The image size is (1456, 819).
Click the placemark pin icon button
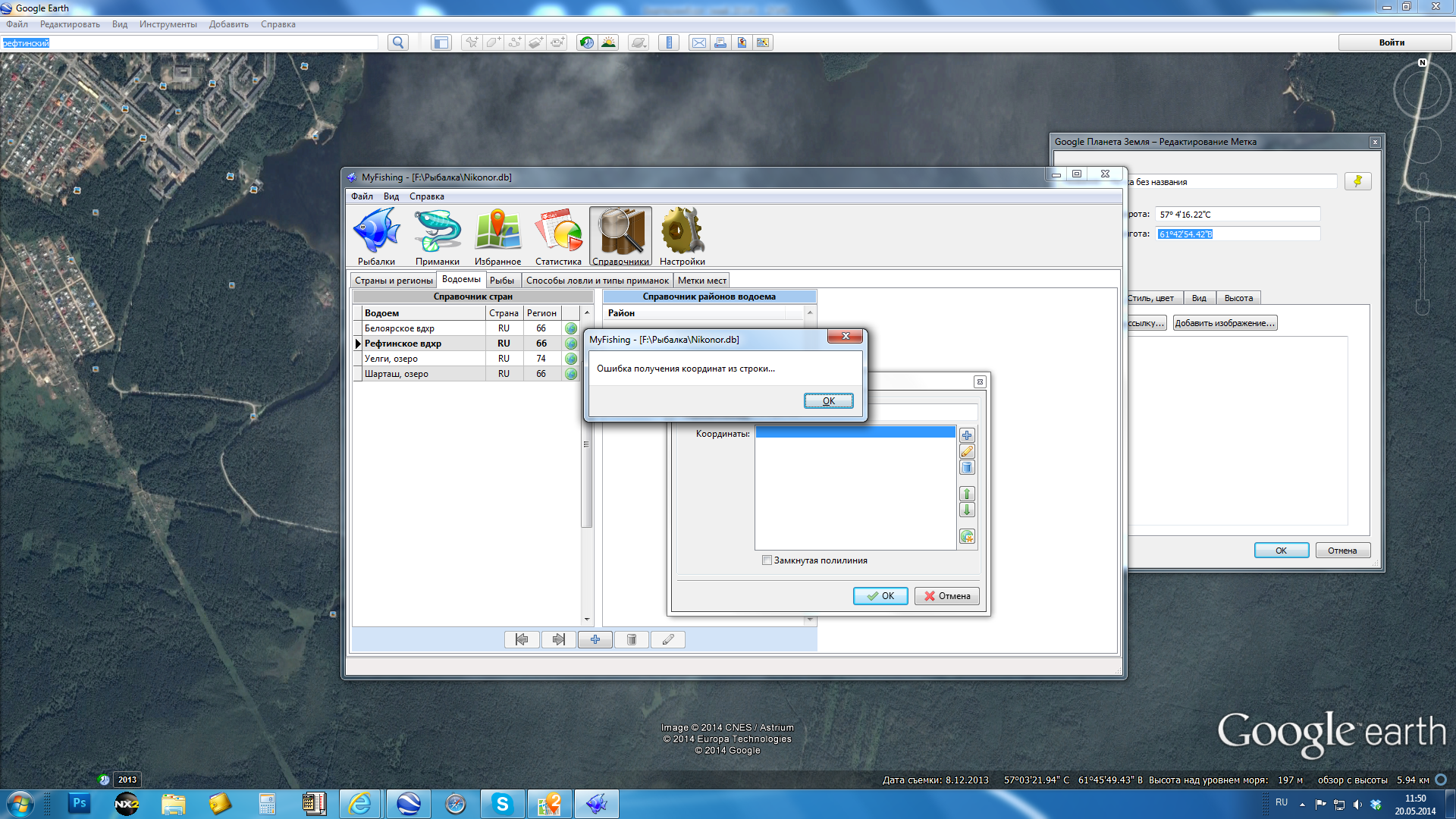click(1358, 181)
